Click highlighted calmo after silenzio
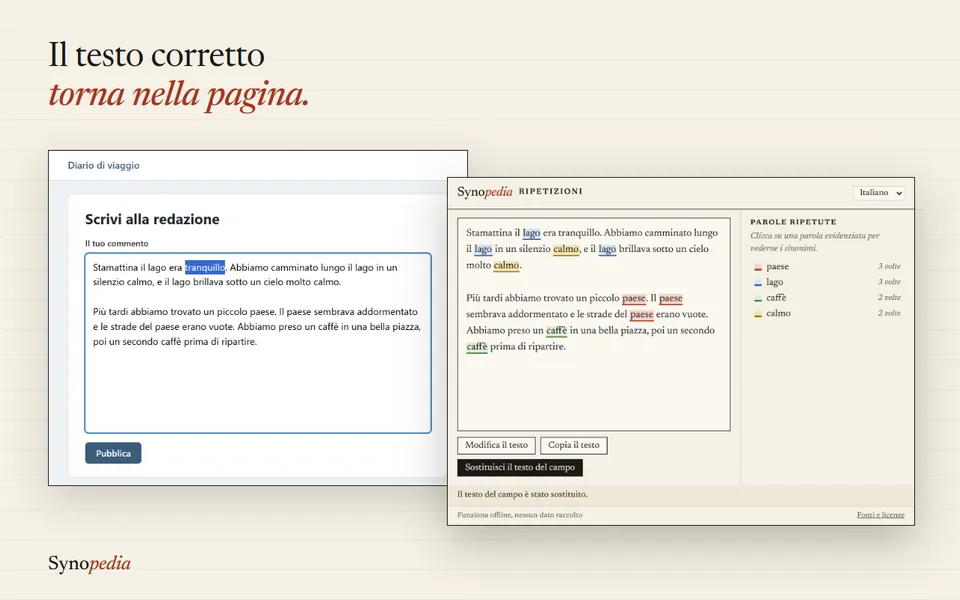 566,249
